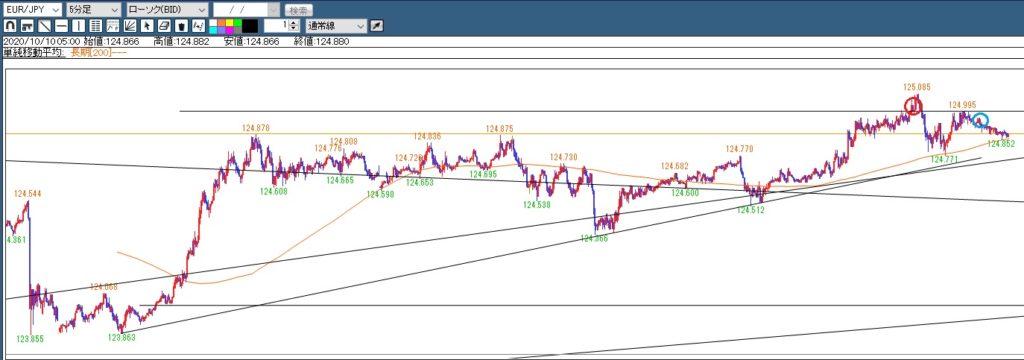
Task: Increase the line width stepper value
Action: click(293, 23)
